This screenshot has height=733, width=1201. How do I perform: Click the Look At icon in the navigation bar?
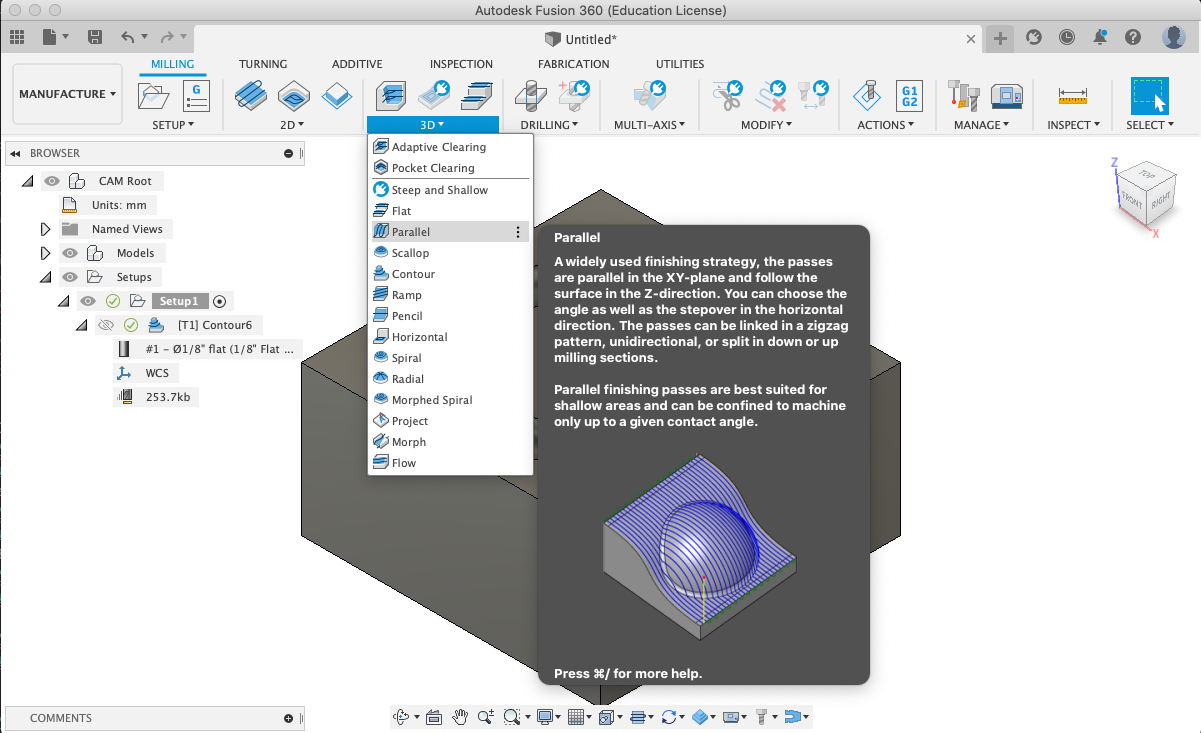coord(434,716)
